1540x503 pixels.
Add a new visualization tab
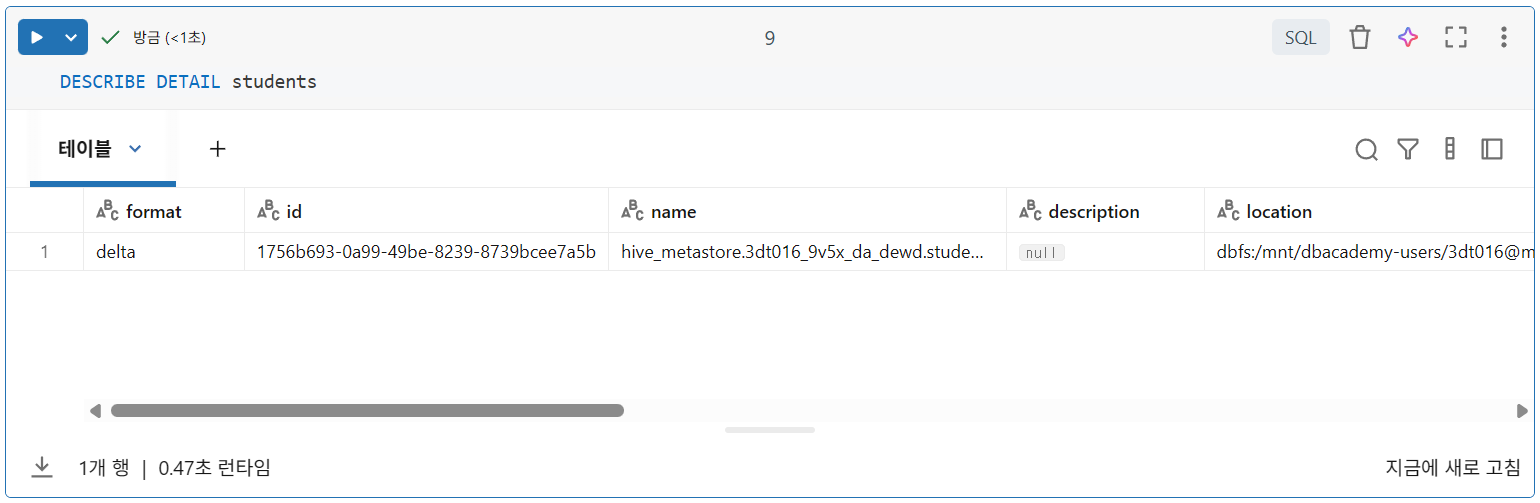click(x=217, y=149)
